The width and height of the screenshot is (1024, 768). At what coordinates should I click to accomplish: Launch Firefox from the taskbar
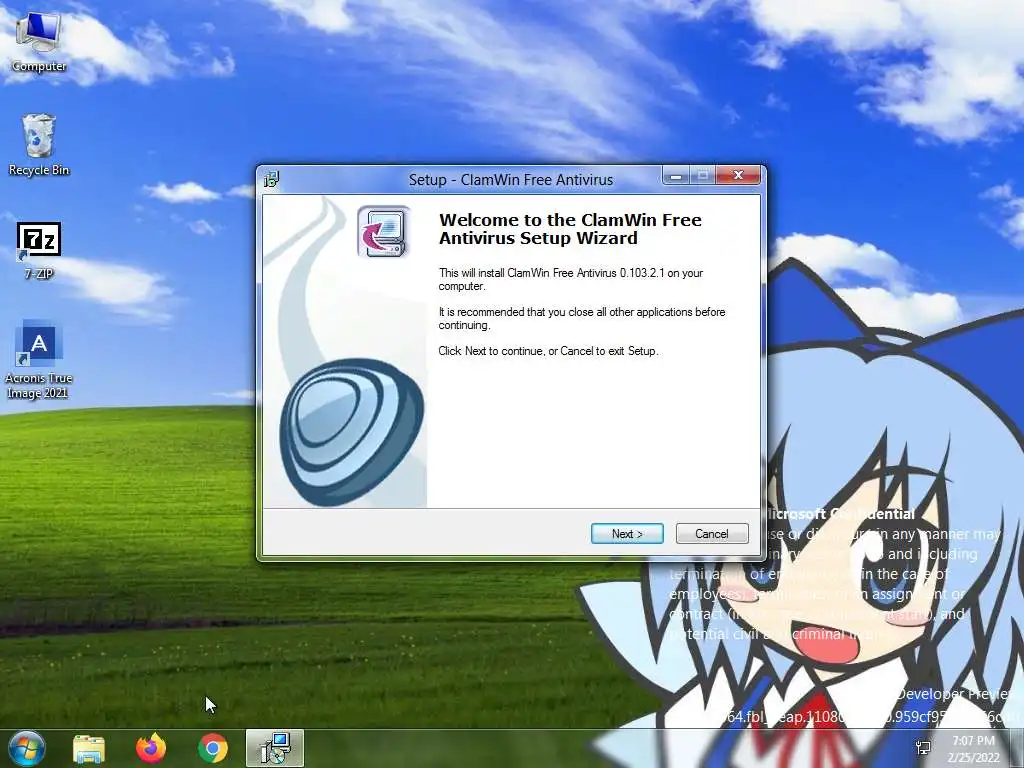click(x=151, y=748)
